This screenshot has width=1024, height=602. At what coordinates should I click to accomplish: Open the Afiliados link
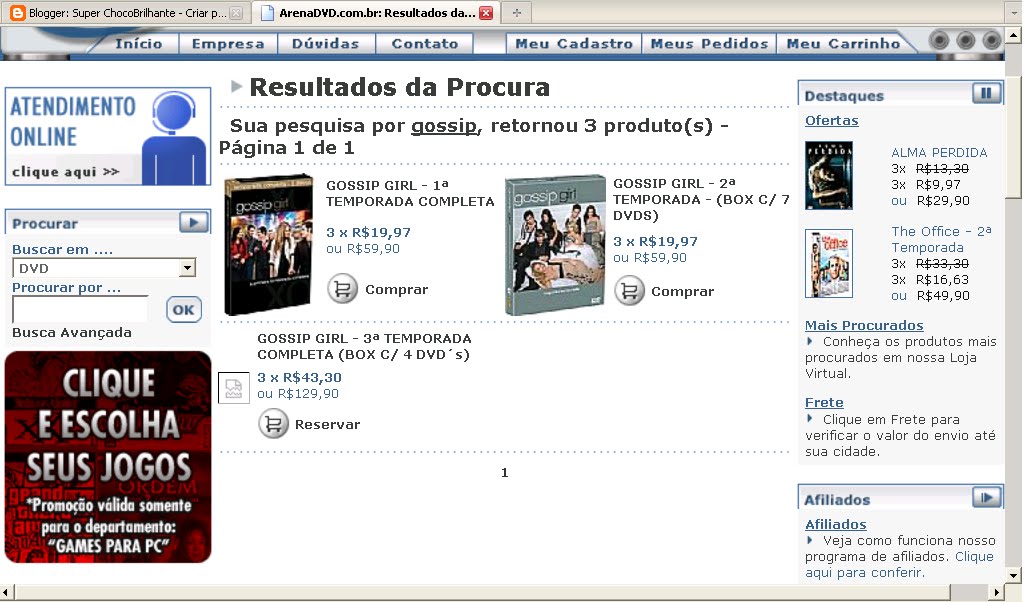coord(835,524)
